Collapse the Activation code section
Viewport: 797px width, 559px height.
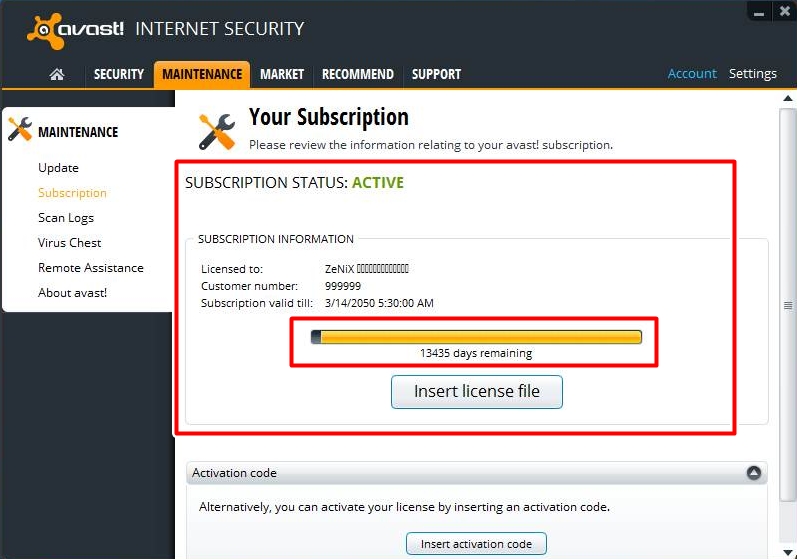(753, 473)
